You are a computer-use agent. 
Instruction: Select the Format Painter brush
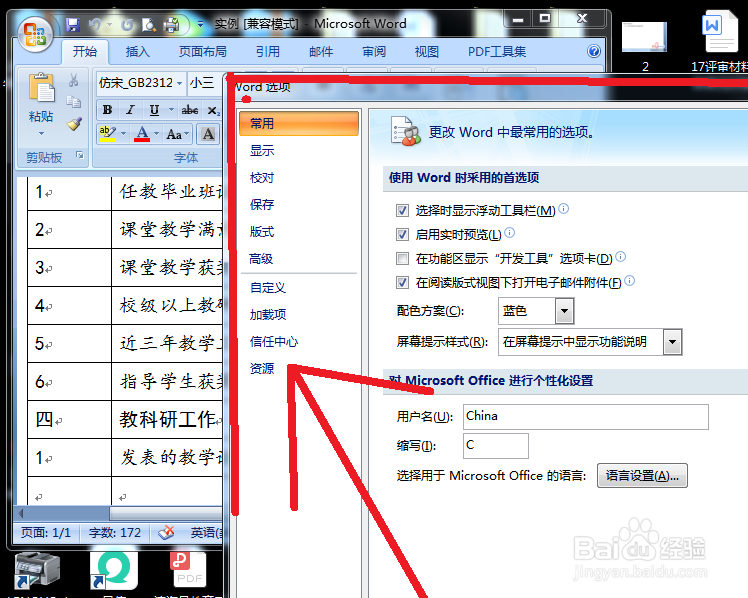click(74, 124)
